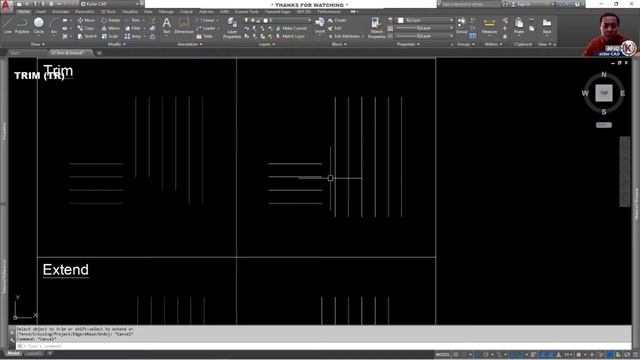This screenshot has width=640, height=360.
Task: Toggle MODEL space in status bar
Action: (442, 355)
